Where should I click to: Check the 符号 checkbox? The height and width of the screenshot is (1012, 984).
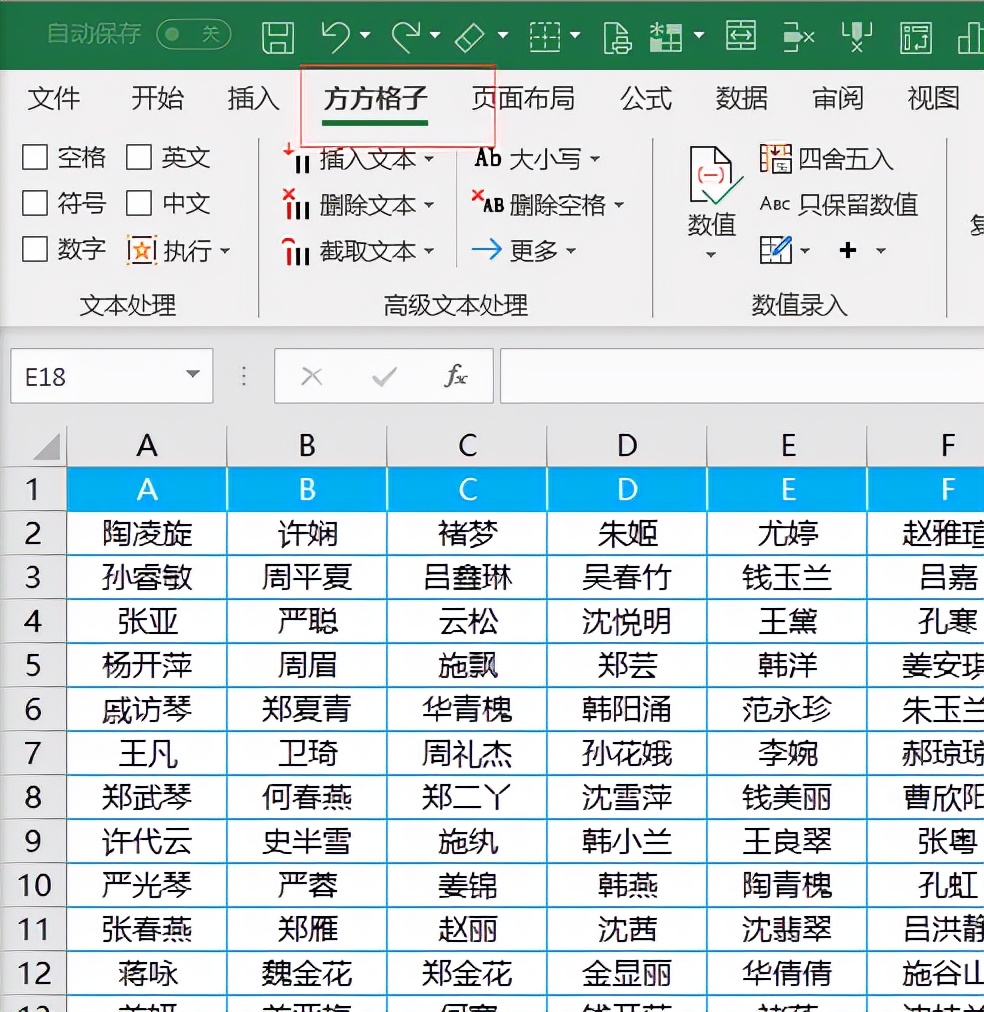(35, 203)
